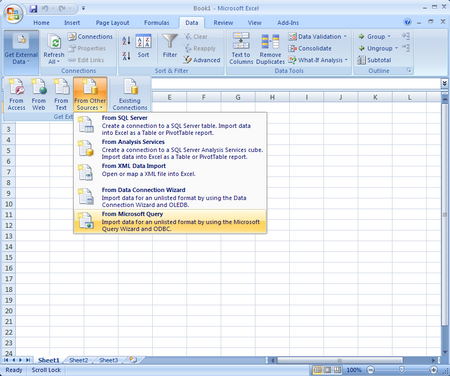Switch to the Sheet2 tab
450x376 pixels.
(x=79, y=360)
